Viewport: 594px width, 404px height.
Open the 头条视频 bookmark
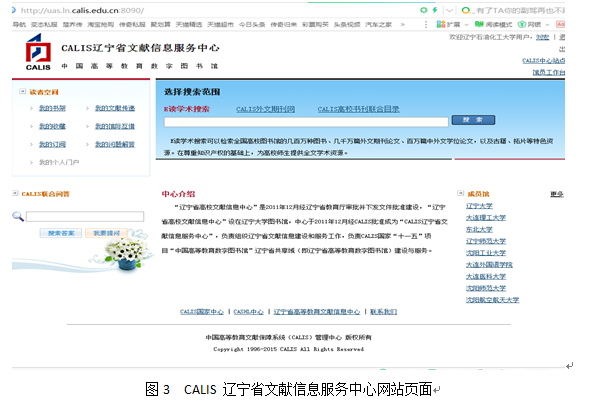347,25
